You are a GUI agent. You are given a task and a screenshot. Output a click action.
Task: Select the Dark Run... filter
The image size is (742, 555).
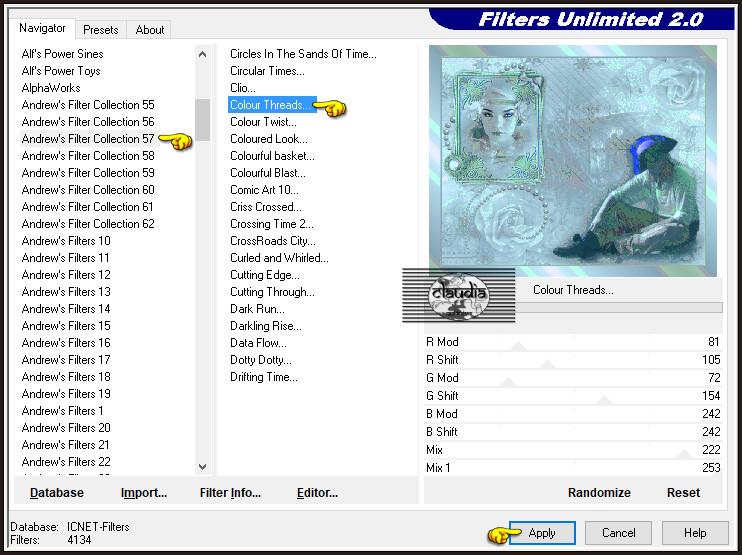[257, 309]
